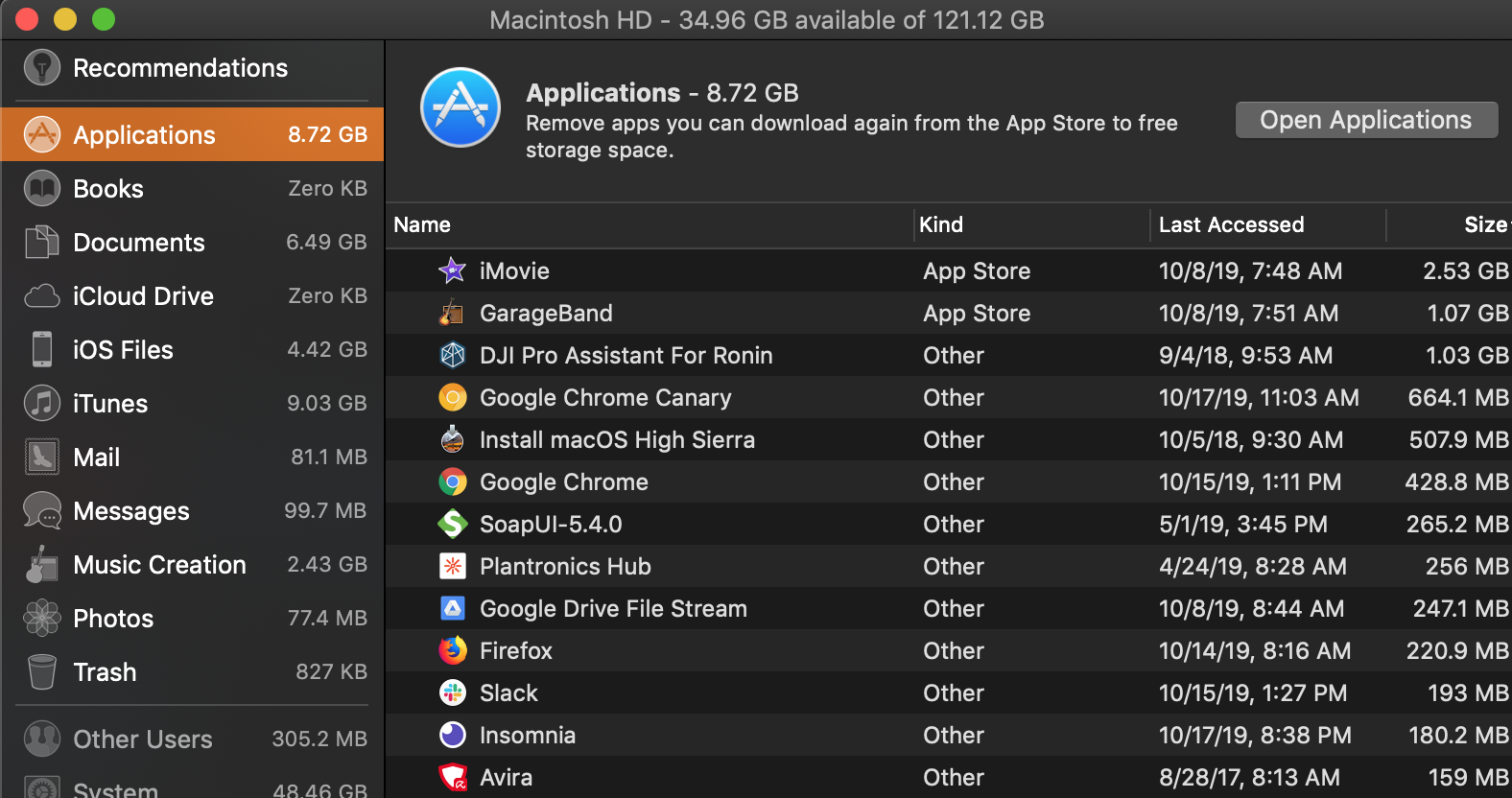Click the Install macOS High Sierra icon

click(452, 439)
